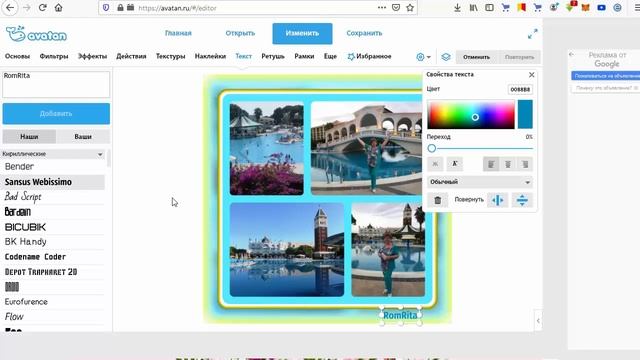Open the Главная tab
The height and width of the screenshot is (360, 640).
pyautogui.click(x=178, y=33)
